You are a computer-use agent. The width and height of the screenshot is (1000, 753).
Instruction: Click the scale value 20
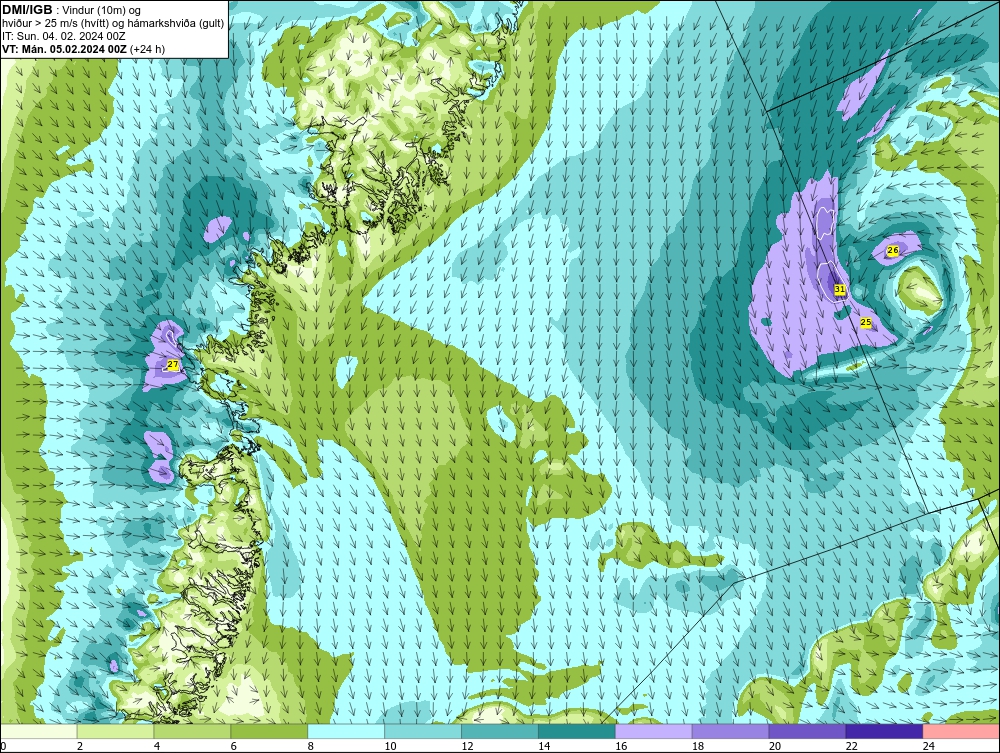pyautogui.click(x=775, y=746)
